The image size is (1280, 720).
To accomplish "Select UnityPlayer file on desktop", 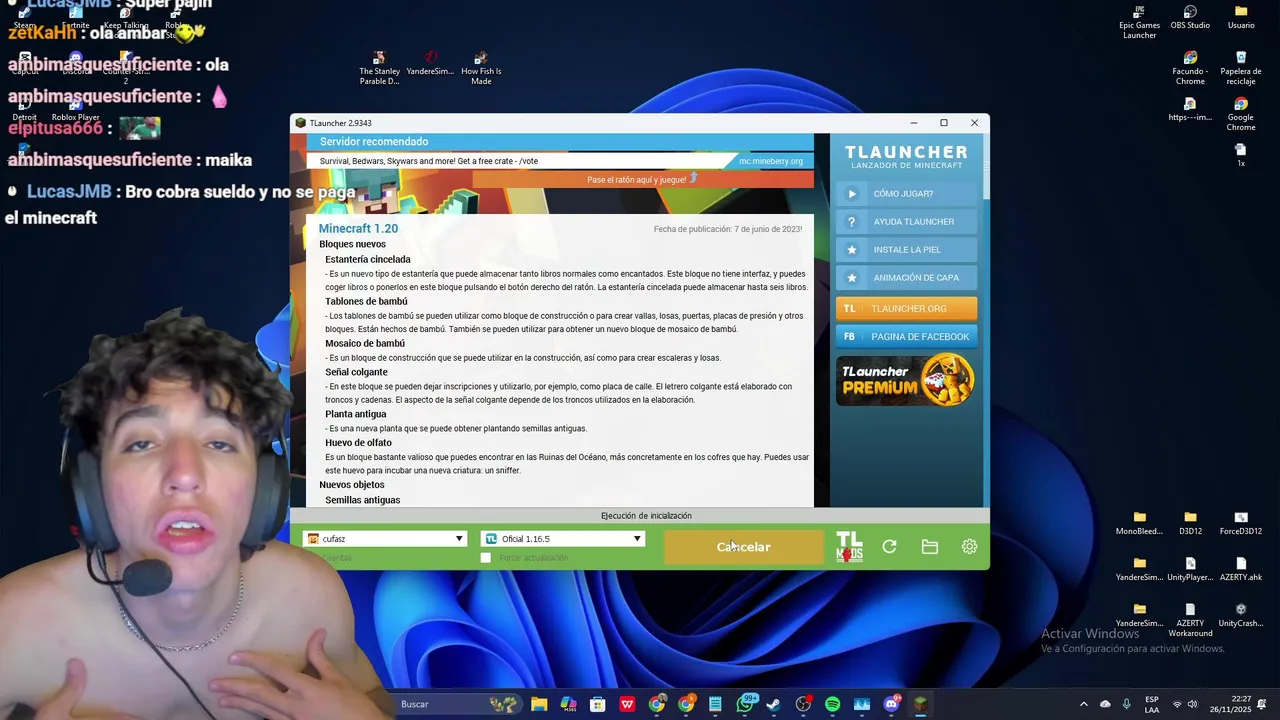I will click(x=1190, y=570).
